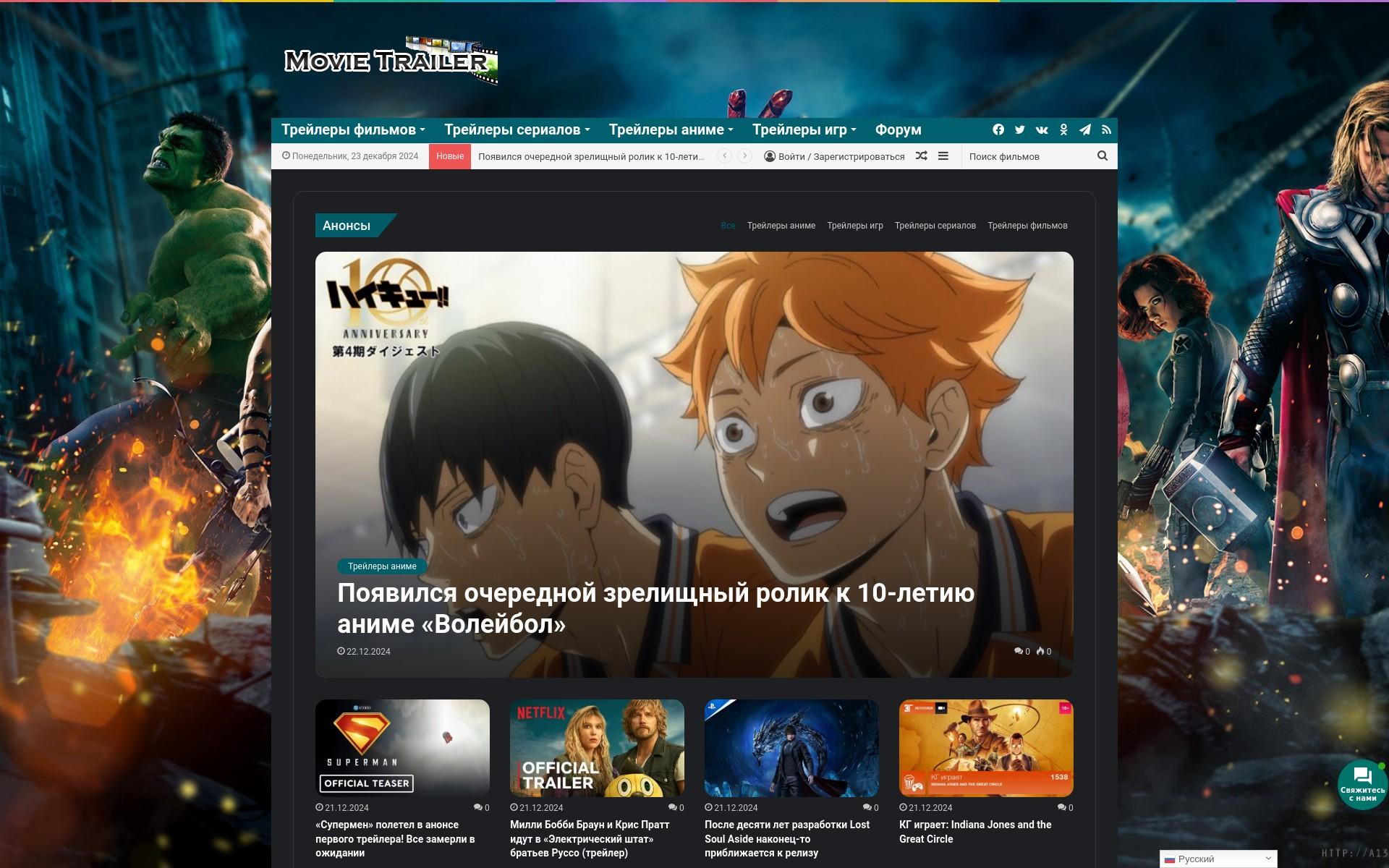Viewport: 1389px width, 868px height.
Task: Open the Русский language dropdown
Action: tap(1219, 859)
